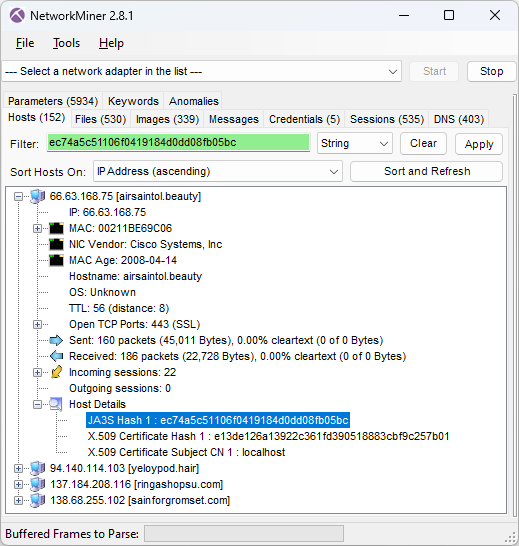Click the vertical scrollbar at the right edge
The width and height of the screenshot is (519, 546).
point(514,306)
